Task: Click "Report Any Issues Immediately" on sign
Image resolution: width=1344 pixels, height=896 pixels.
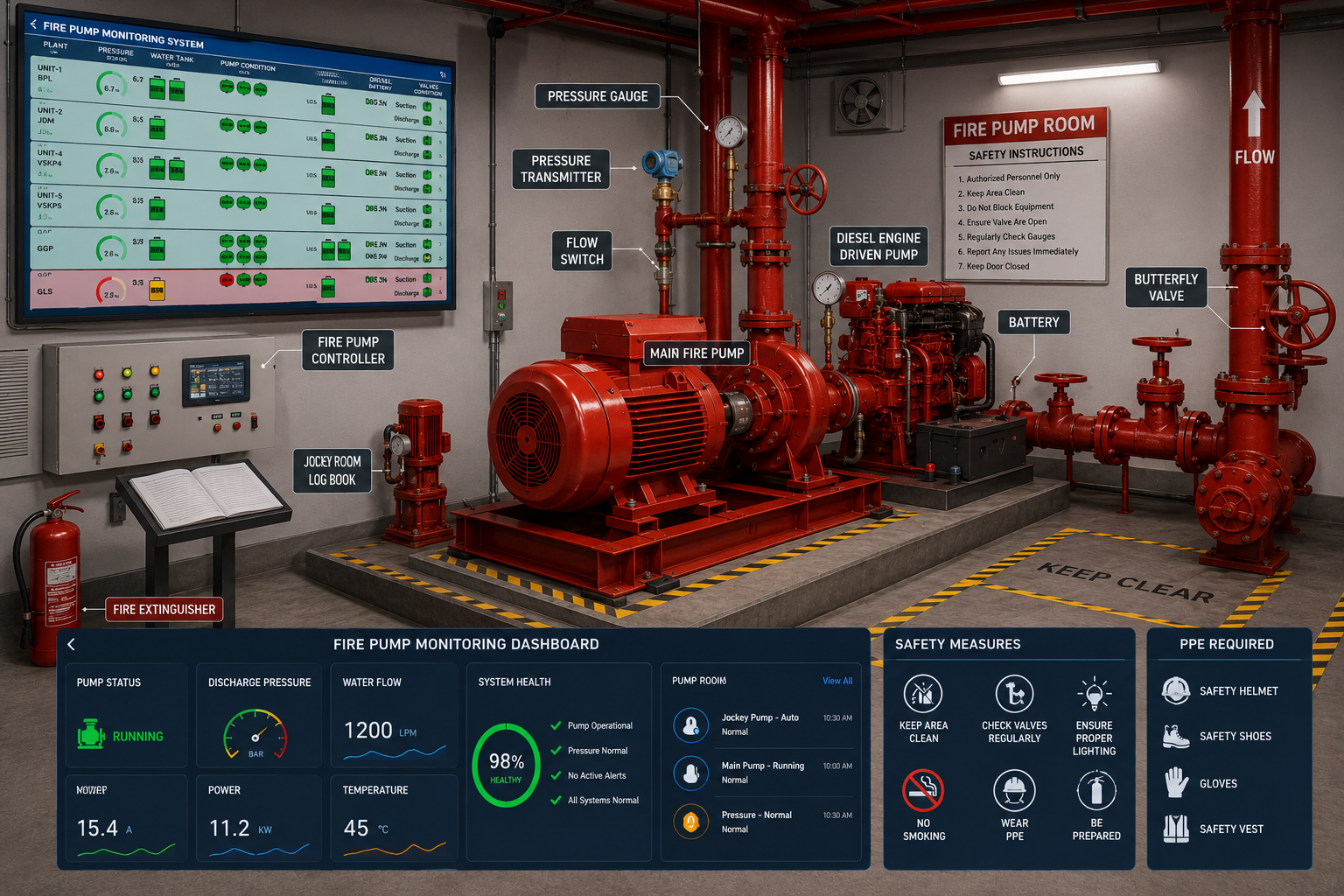Action: point(1022,252)
